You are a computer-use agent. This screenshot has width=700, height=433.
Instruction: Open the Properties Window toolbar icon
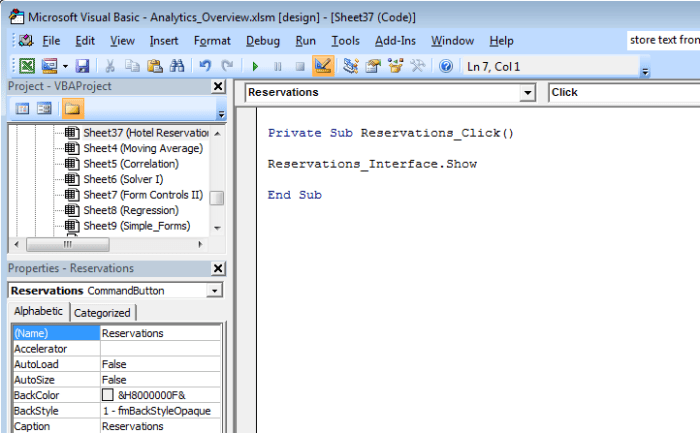[373, 66]
